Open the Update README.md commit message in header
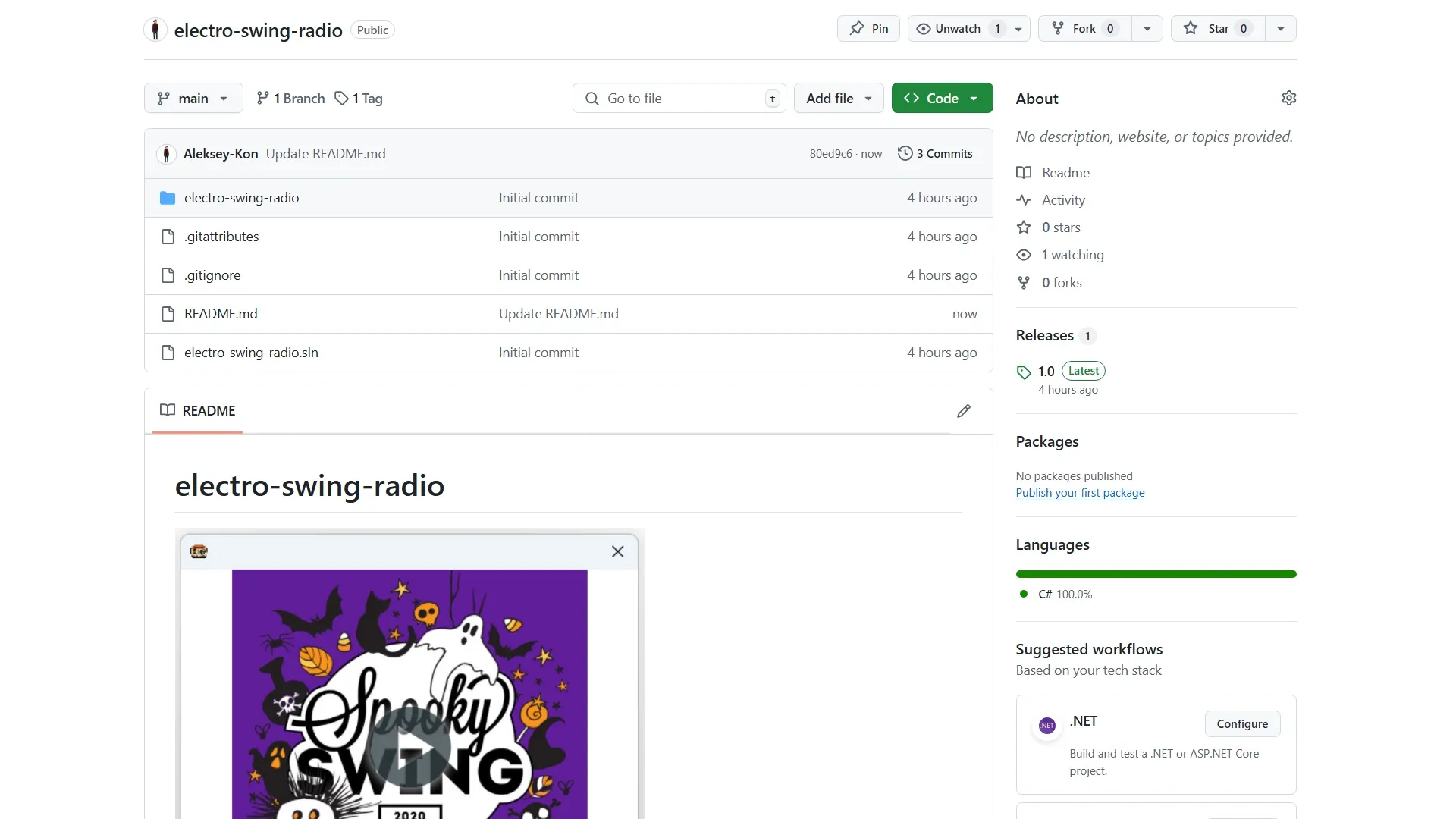 pyautogui.click(x=325, y=153)
